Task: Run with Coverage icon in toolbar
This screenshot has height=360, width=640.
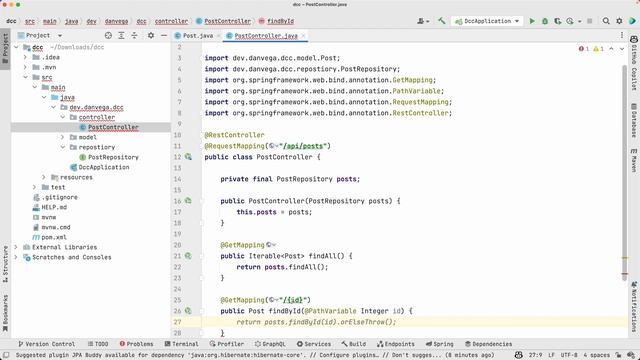Action: point(557,21)
